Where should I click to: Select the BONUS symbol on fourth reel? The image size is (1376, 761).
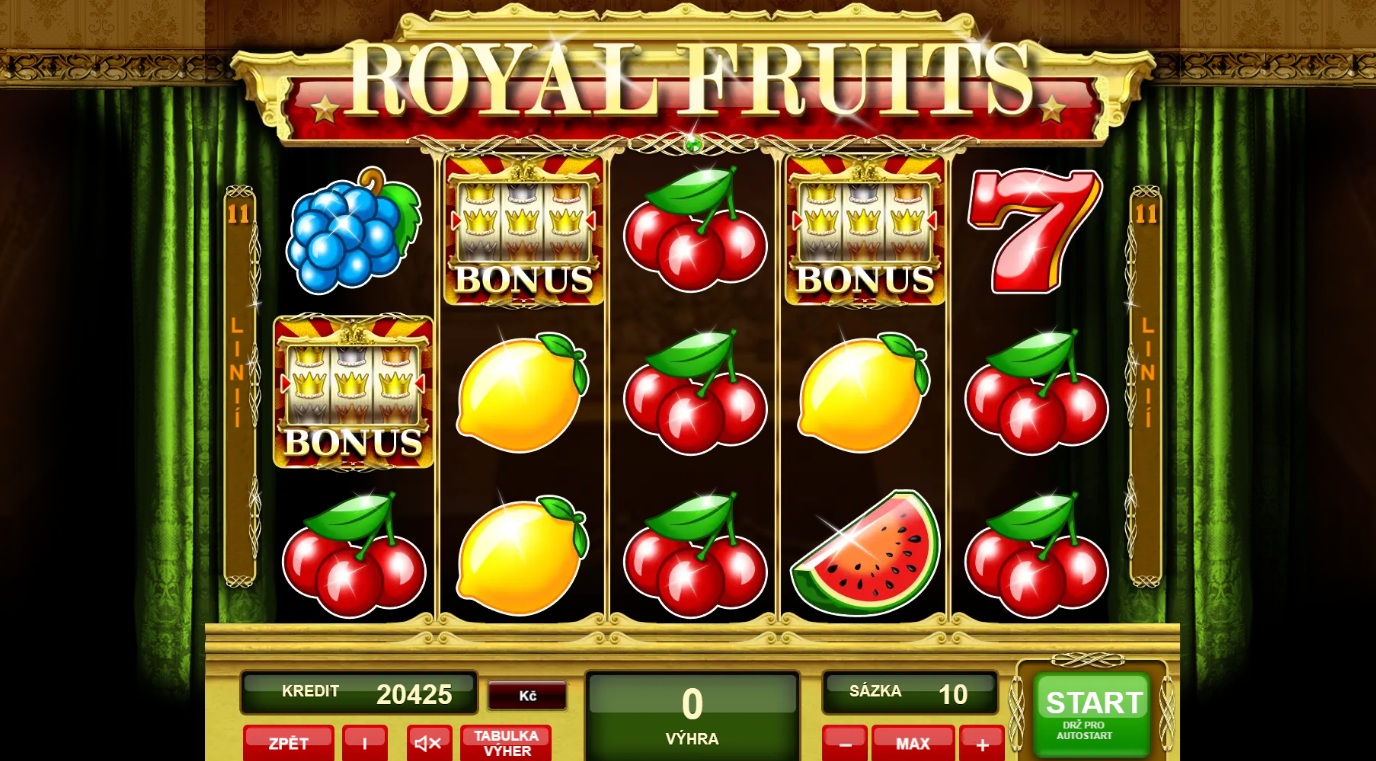point(865,230)
